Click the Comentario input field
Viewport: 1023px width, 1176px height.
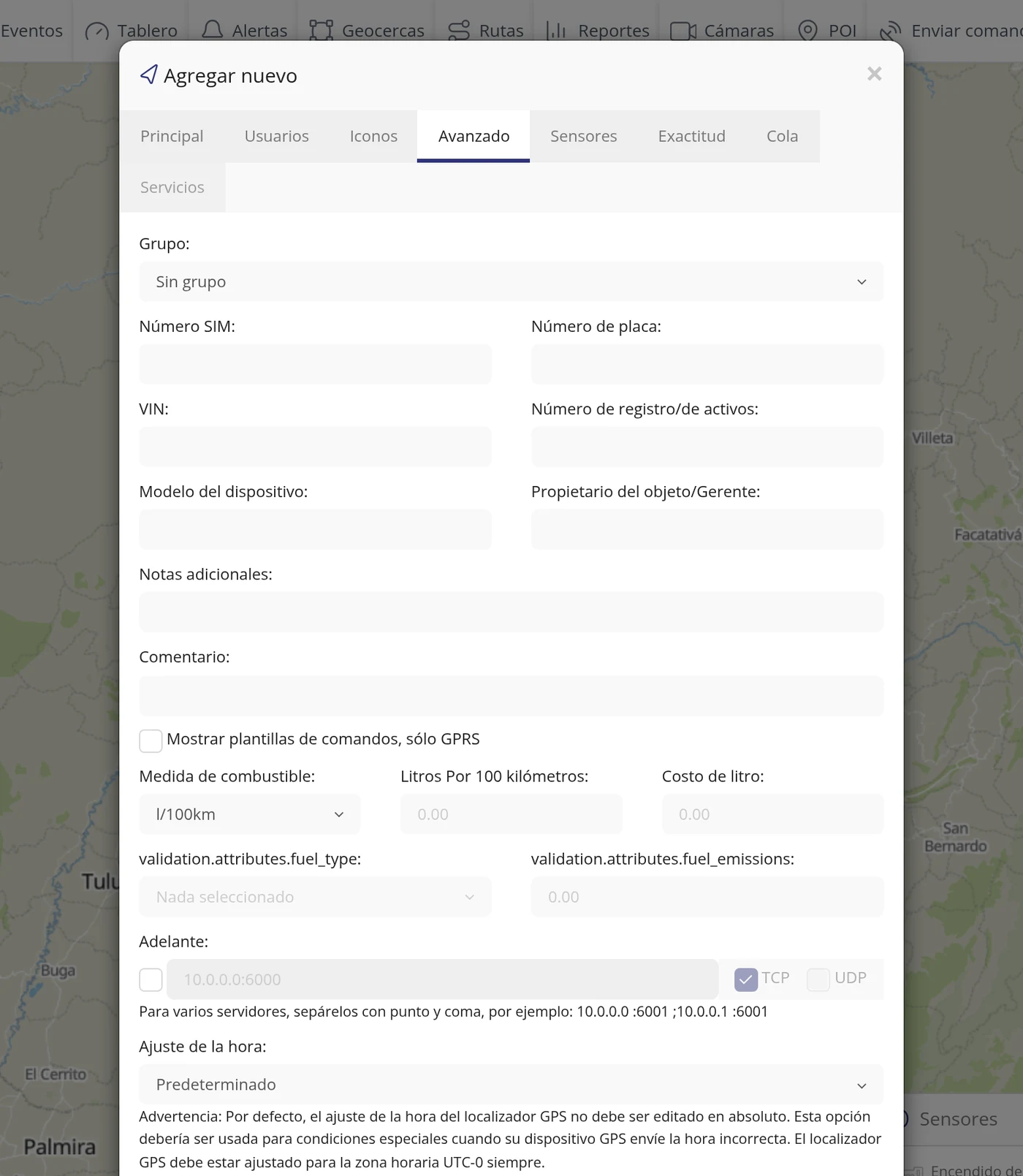click(511, 695)
